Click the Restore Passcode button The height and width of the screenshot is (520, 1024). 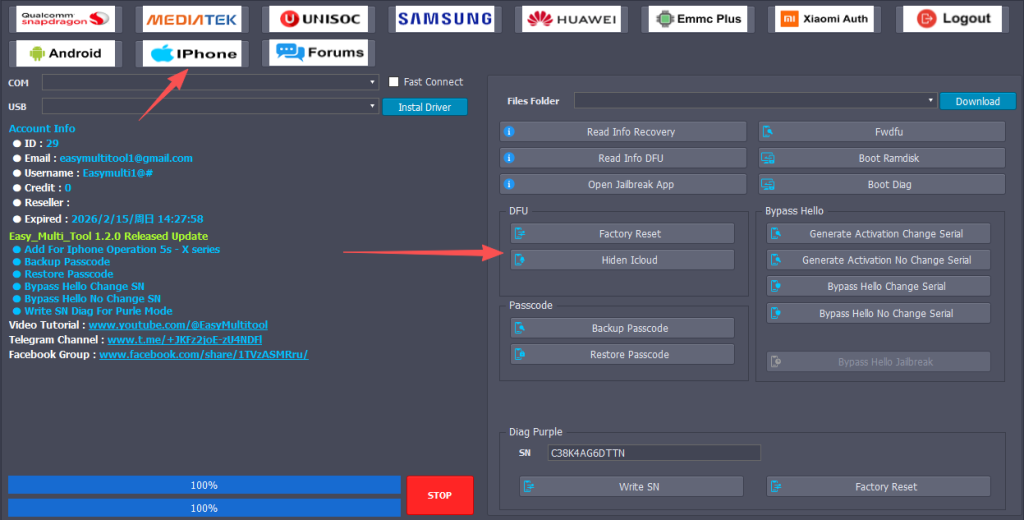coord(622,354)
